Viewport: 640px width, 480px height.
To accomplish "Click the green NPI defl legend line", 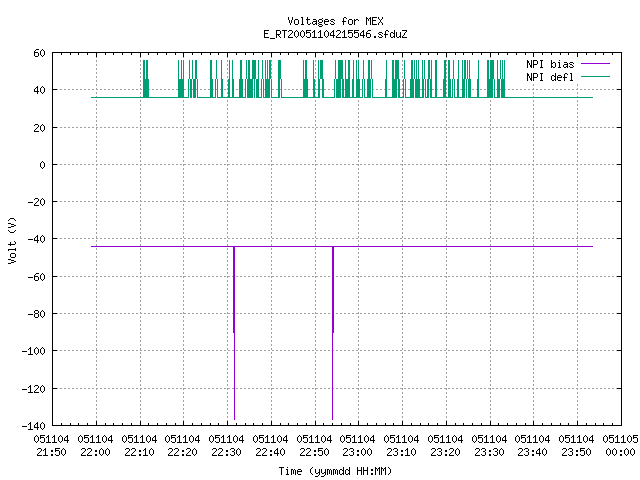I will (x=595, y=77).
